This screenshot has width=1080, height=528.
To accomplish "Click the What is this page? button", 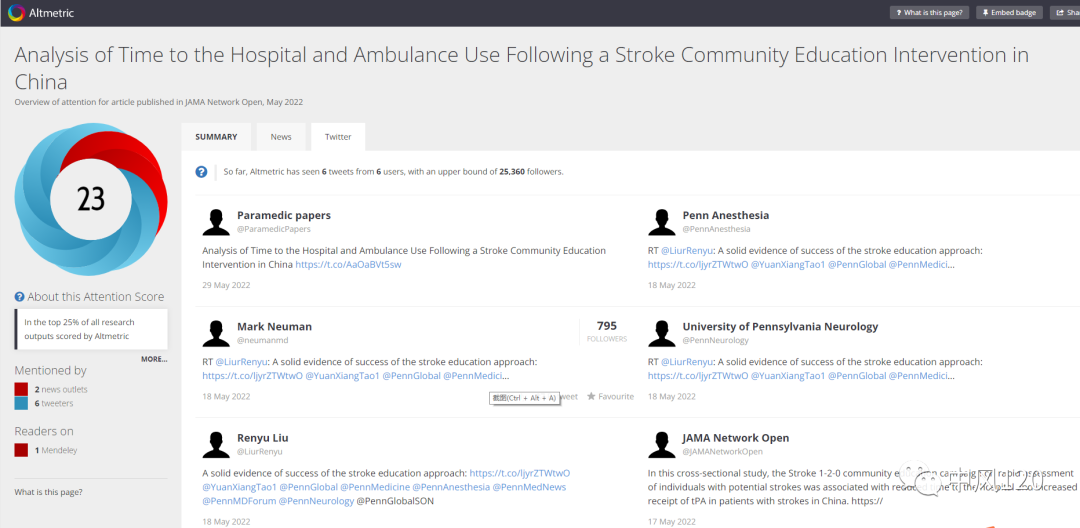I will coord(930,12).
